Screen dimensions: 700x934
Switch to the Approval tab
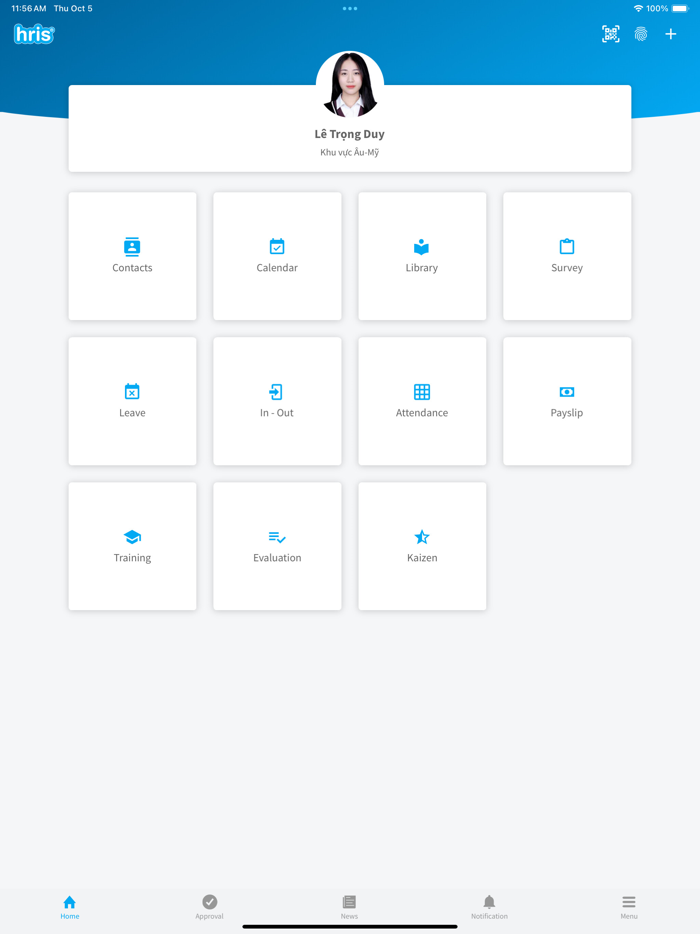[209, 907]
